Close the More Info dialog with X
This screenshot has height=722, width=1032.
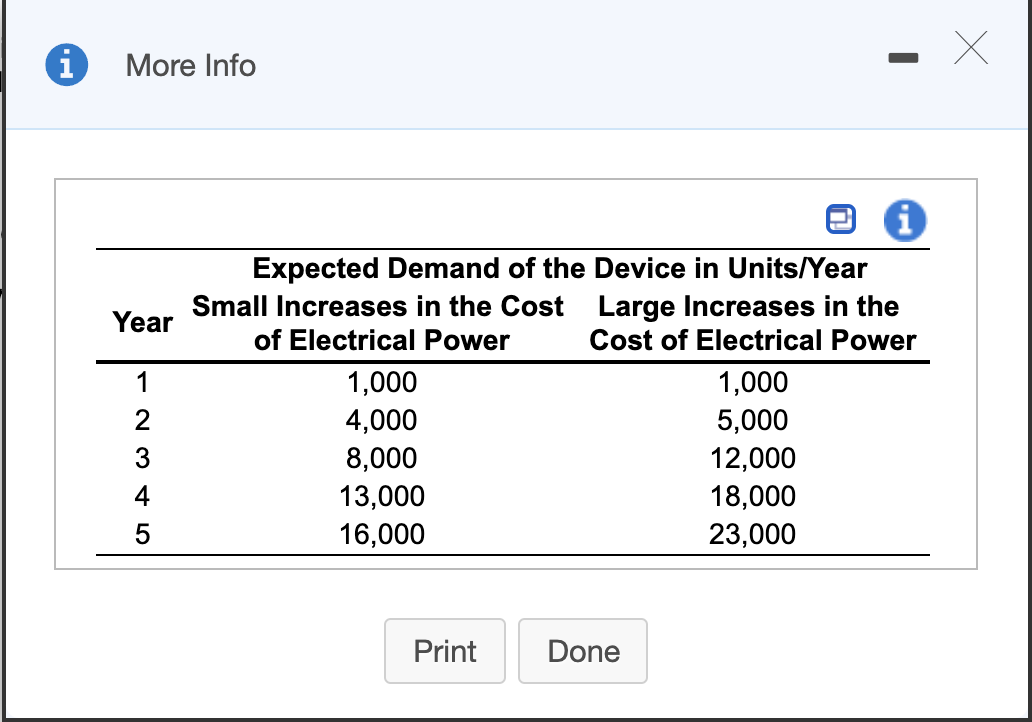point(971,47)
